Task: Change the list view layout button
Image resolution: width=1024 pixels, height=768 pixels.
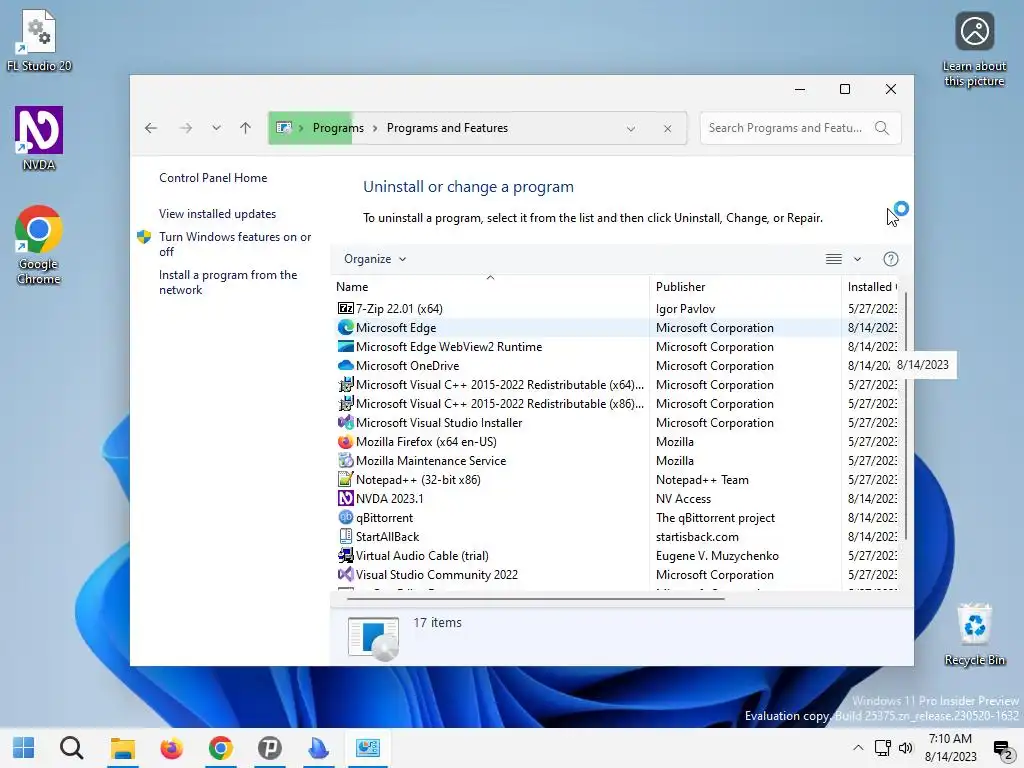Action: [834, 259]
